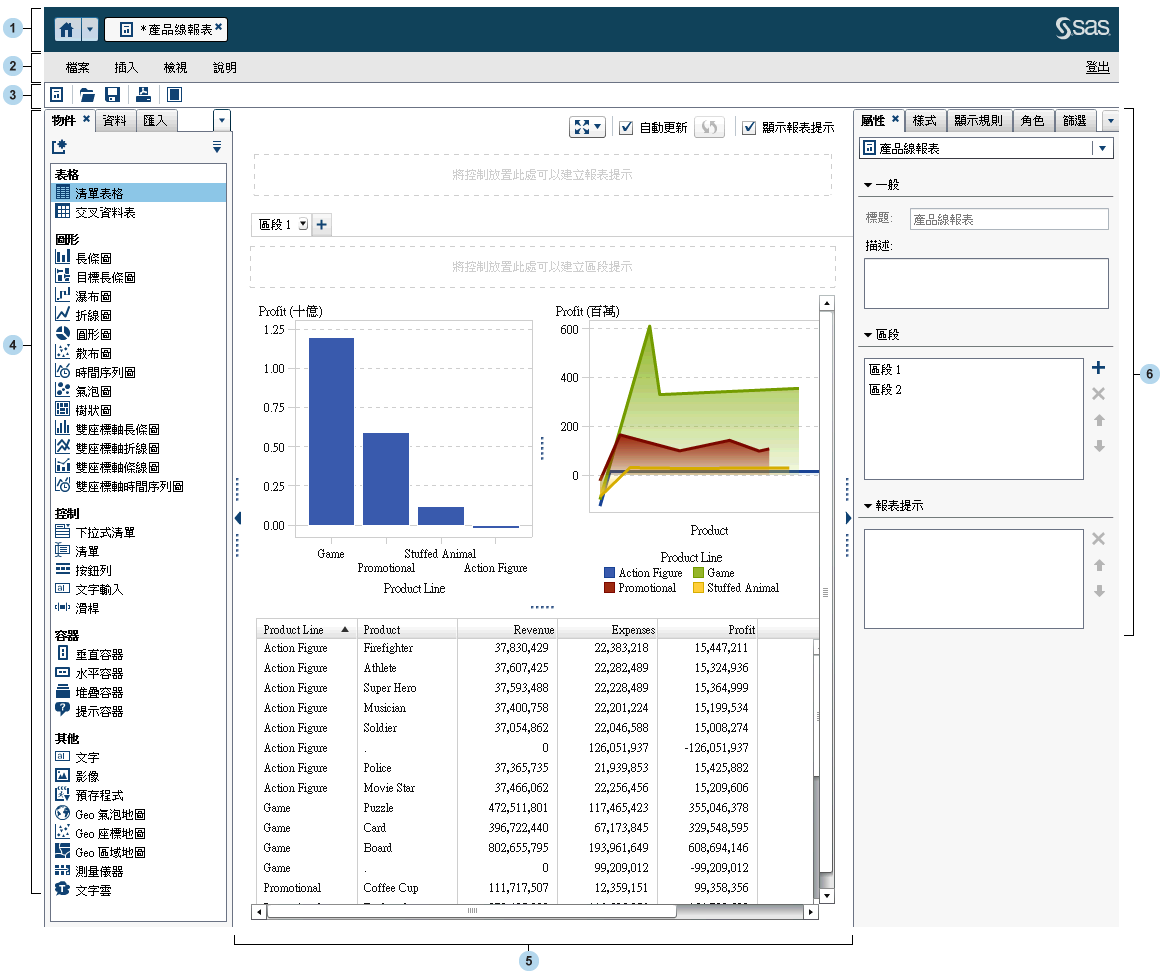The width and height of the screenshot is (1163, 972).
Task: Toggle the 顯示報表提示 checkbox
Action: pos(749,128)
